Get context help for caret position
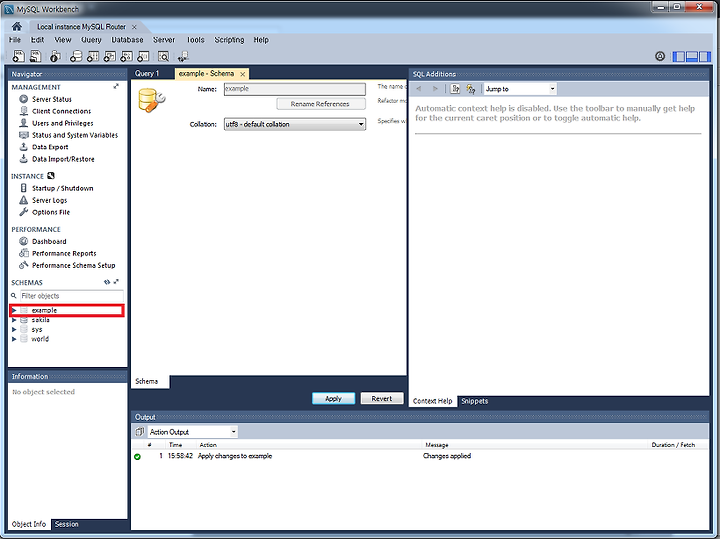This screenshot has height=539, width=720. pyautogui.click(x=455, y=89)
